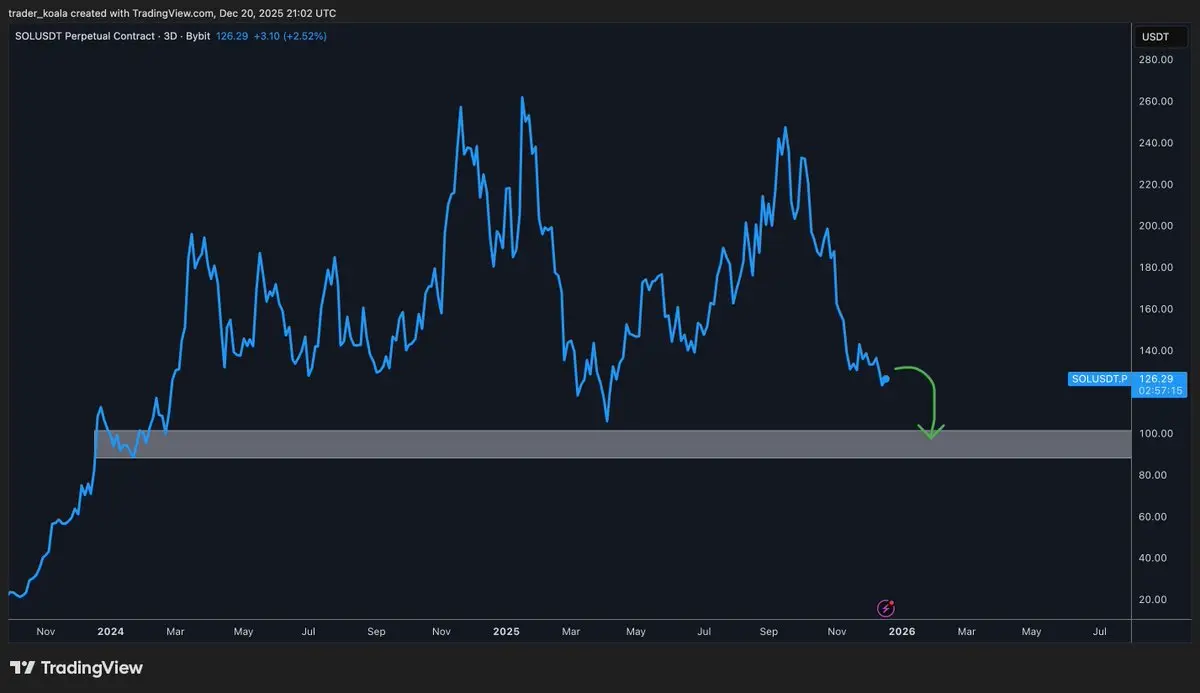The width and height of the screenshot is (1200, 693).
Task: Click the 02:57:15 bar countdown
Action: 1162,391
